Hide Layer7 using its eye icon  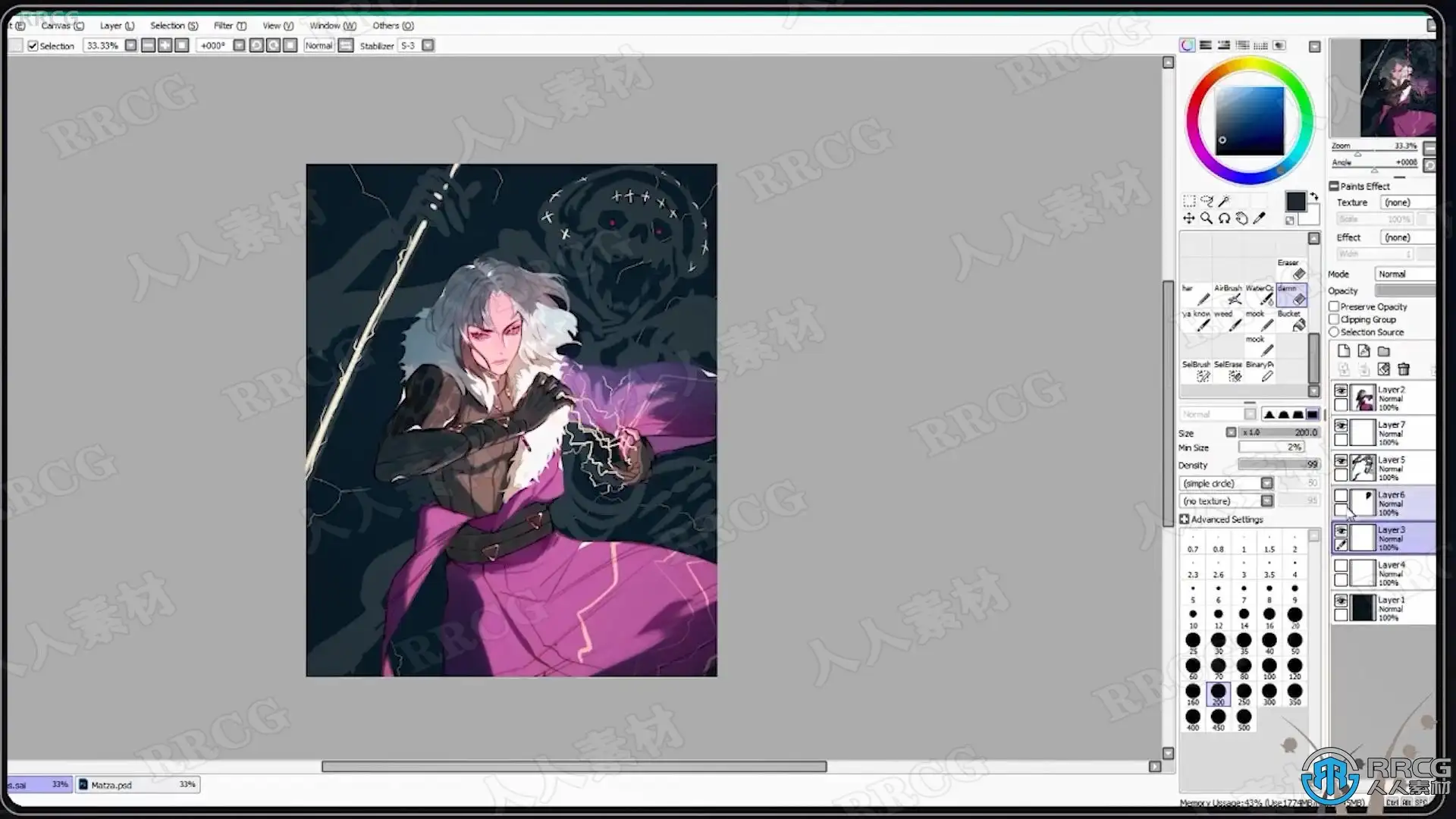1341,425
